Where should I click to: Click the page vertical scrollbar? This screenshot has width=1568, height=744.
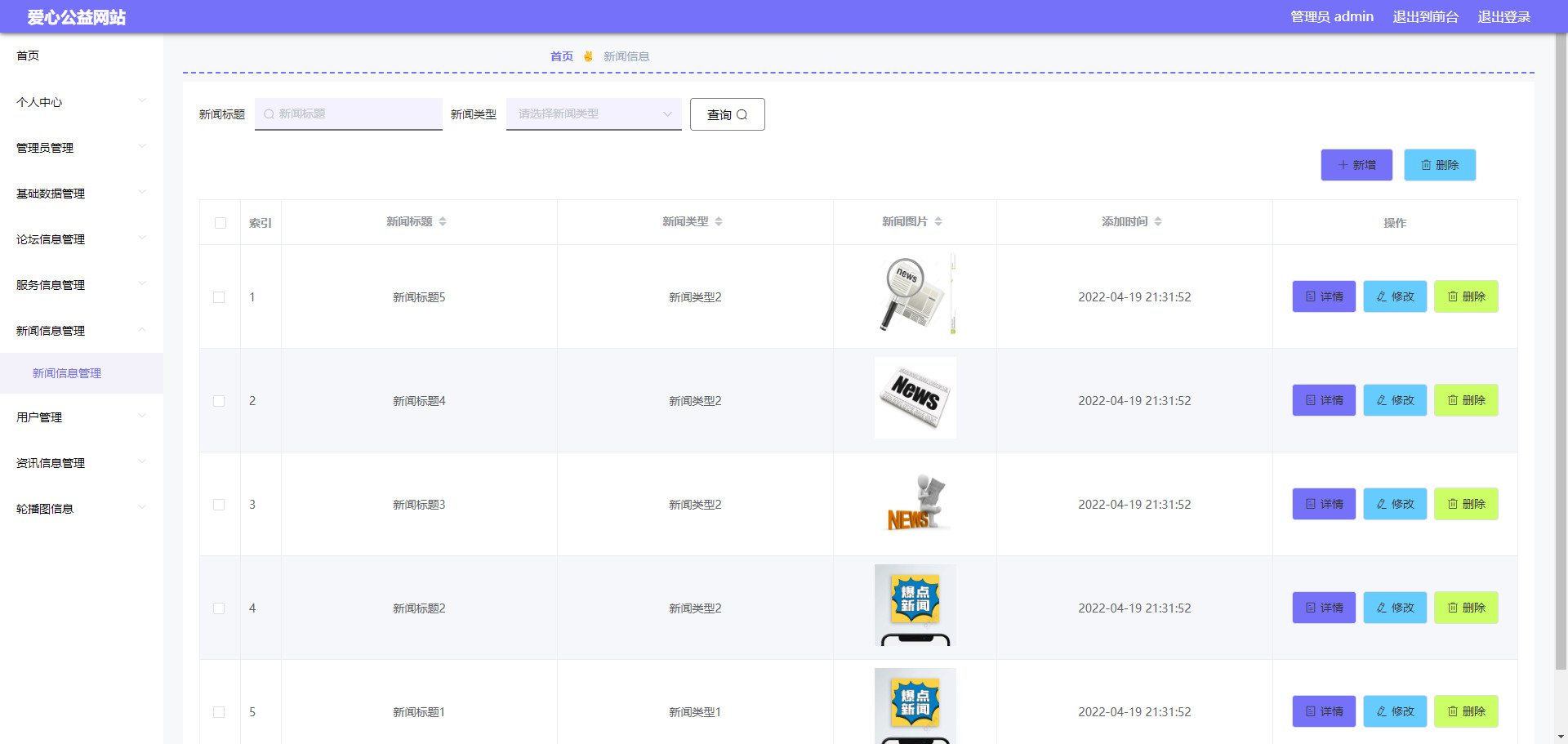click(x=1561, y=351)
